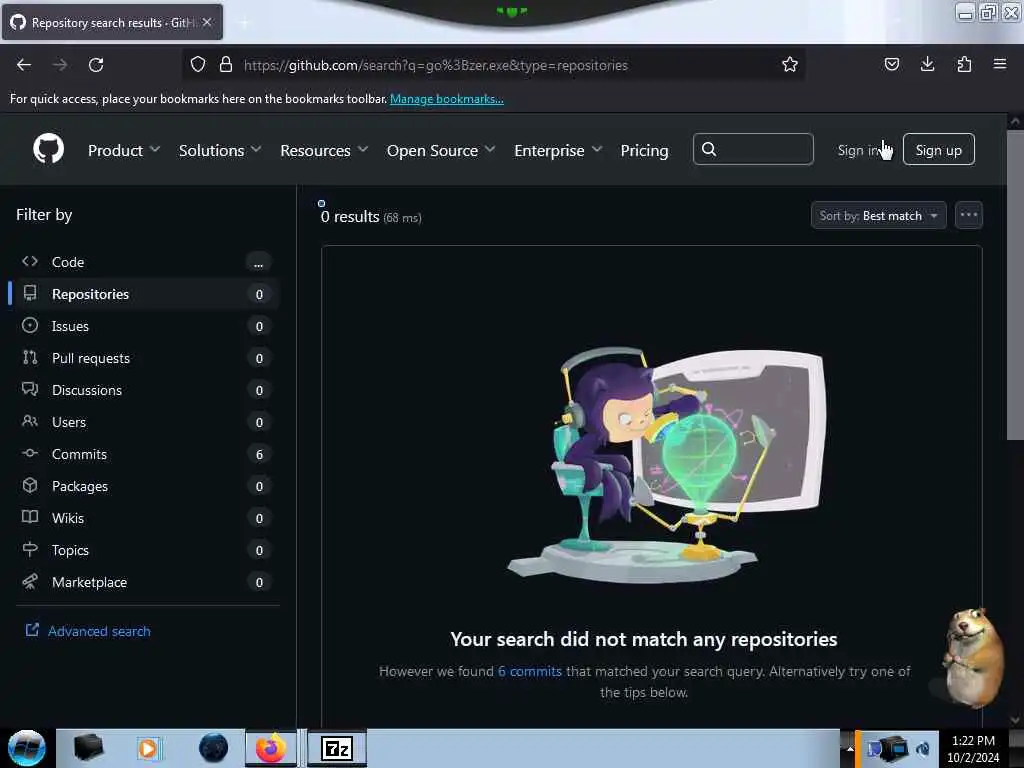Screen dimensions: 1024x768
Task: Reload the page with the refresh icon
Action: 96,65
